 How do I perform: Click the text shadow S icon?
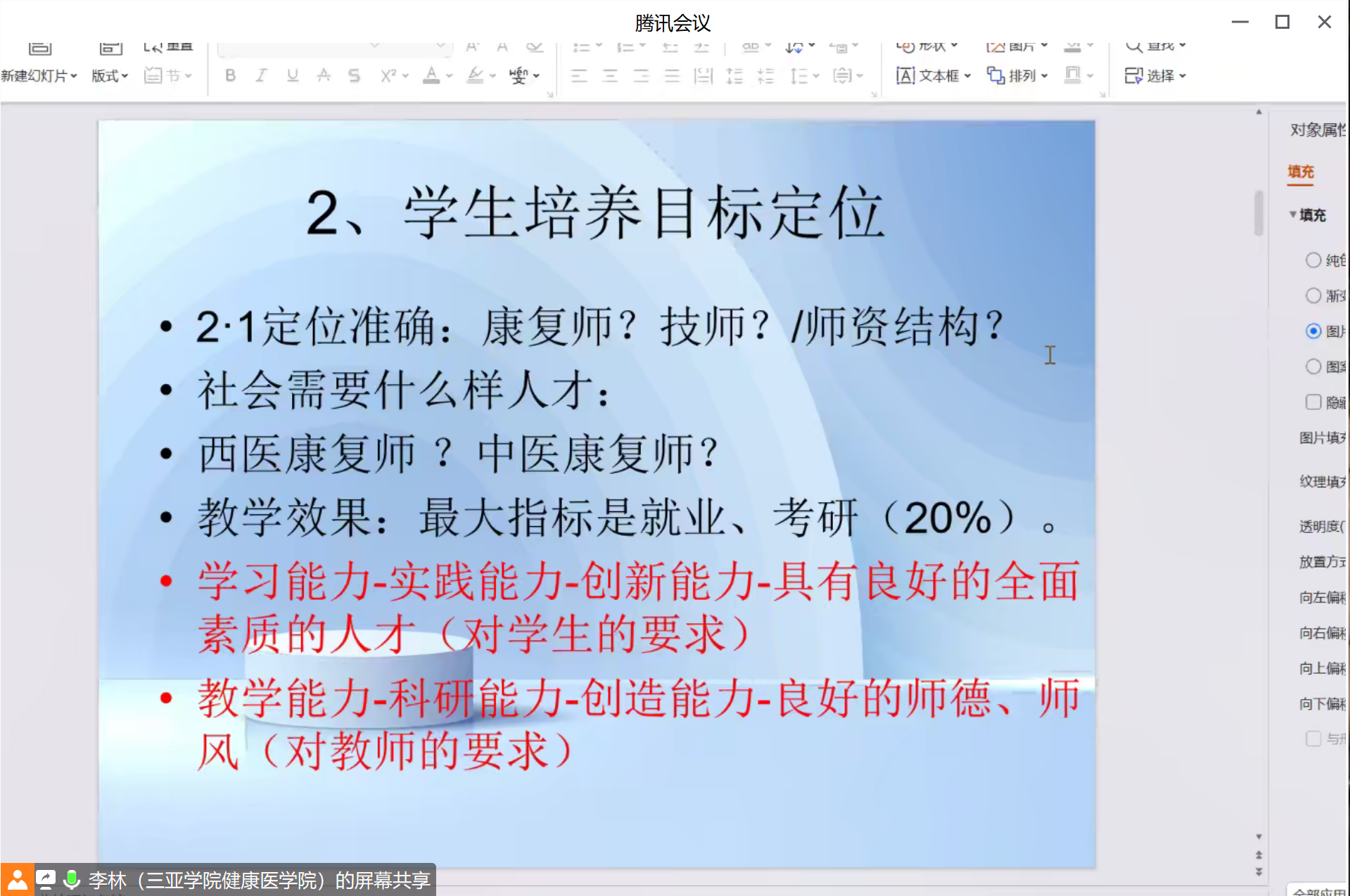354,75
